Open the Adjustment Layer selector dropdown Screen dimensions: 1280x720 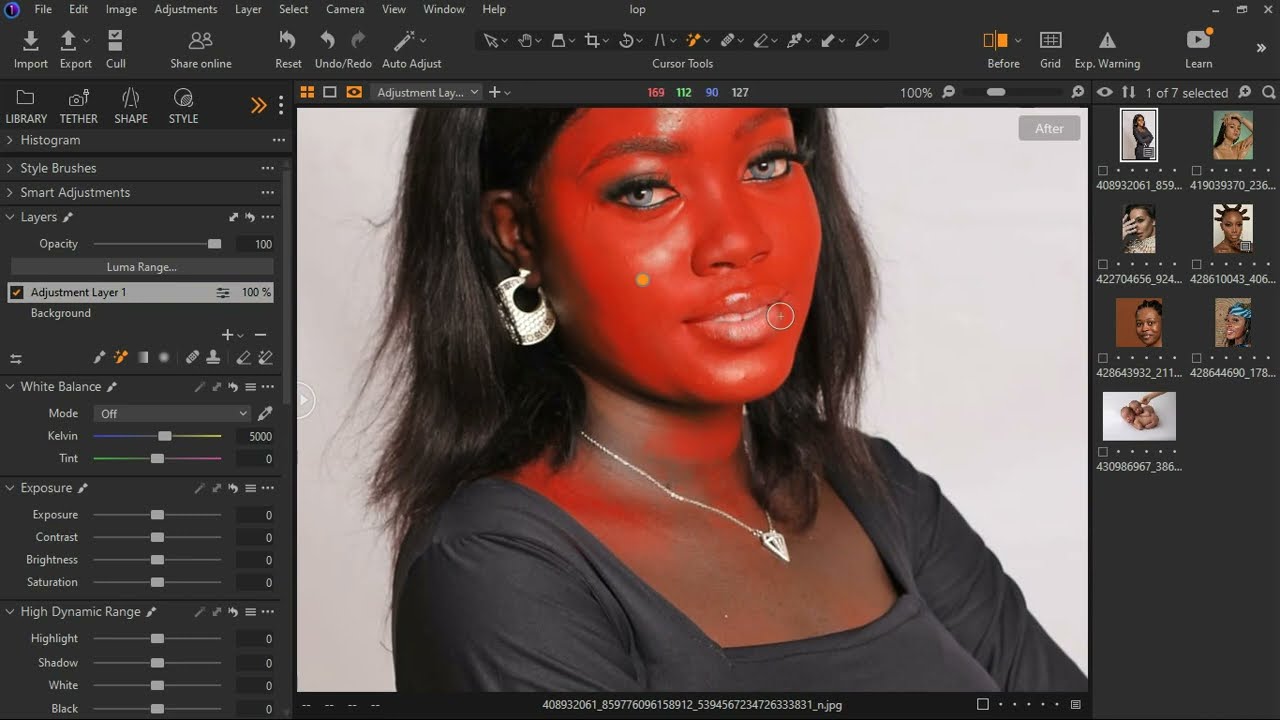click(427, 92)
